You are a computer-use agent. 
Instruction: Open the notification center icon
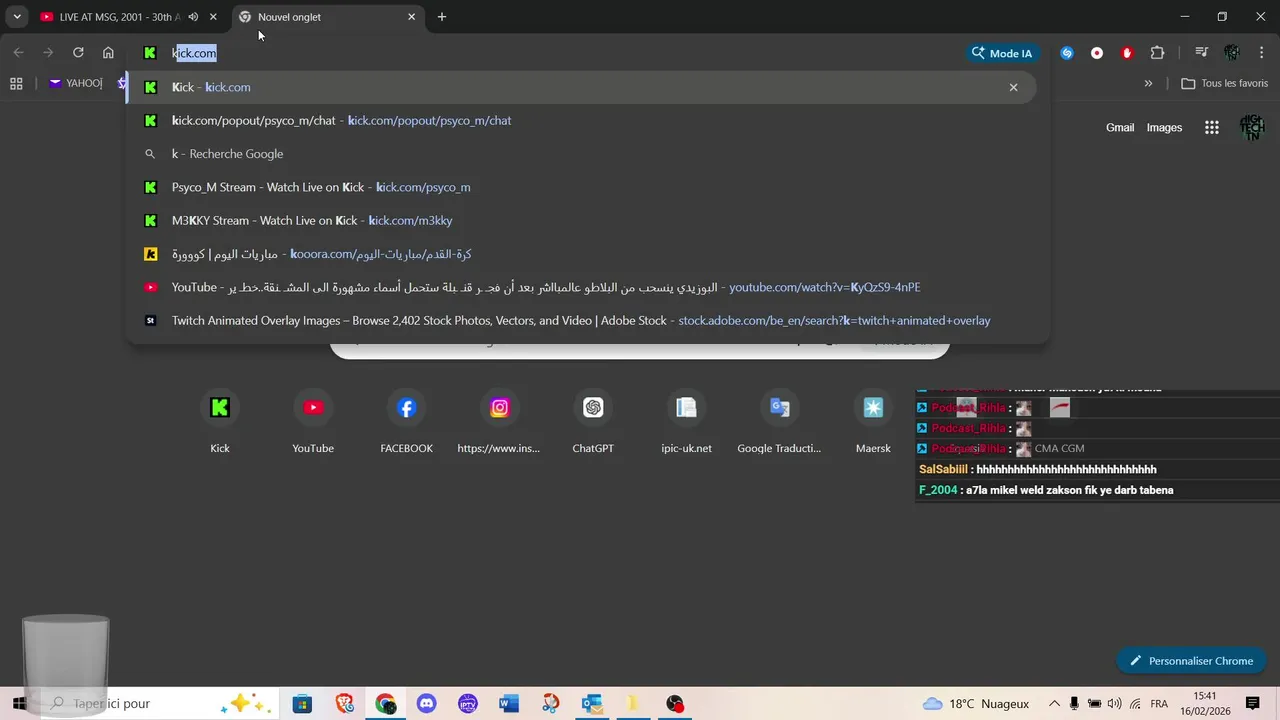[1252, 704]
